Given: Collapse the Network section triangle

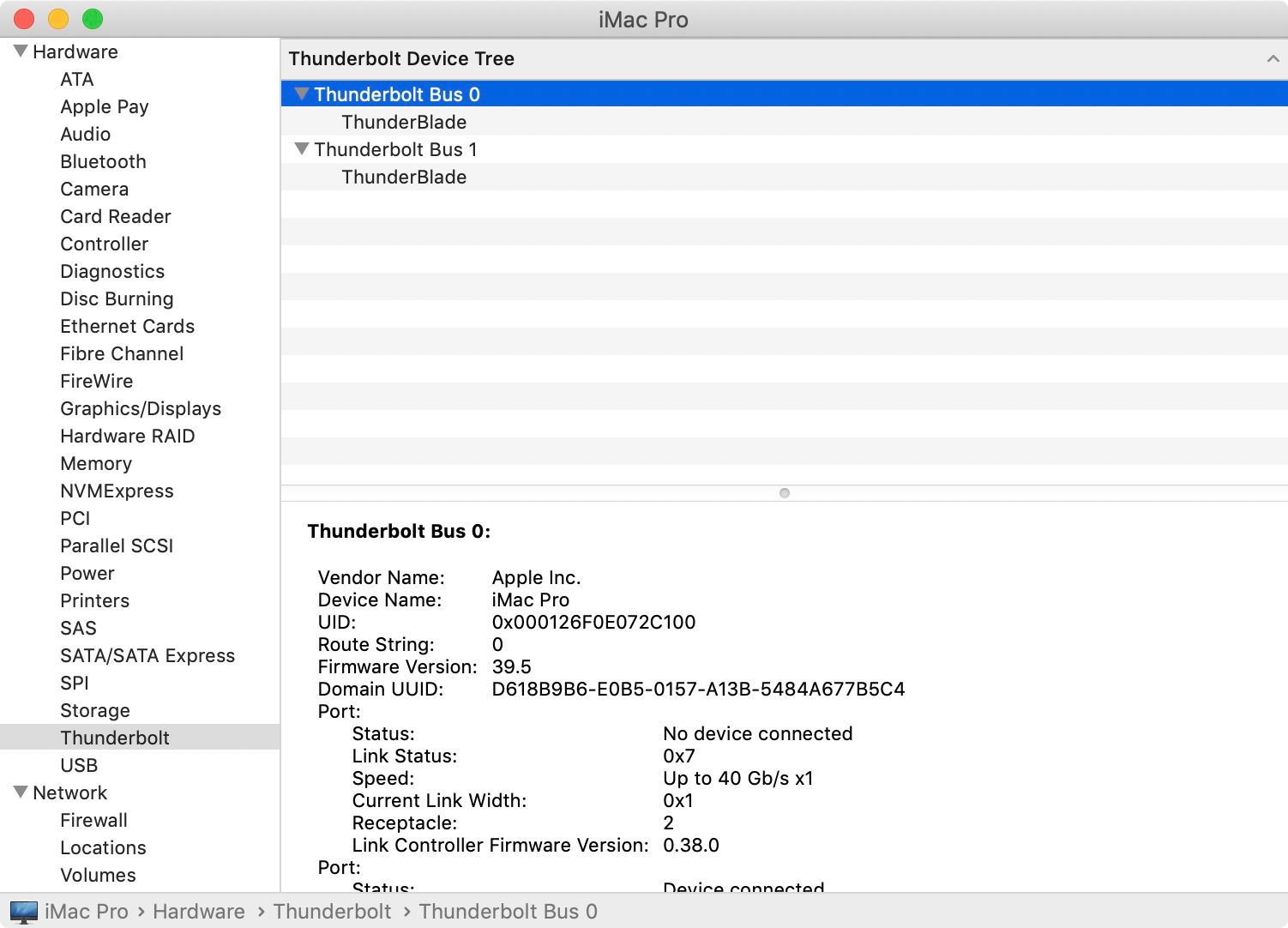Looking at the screenshot, I should coord(21,792).
